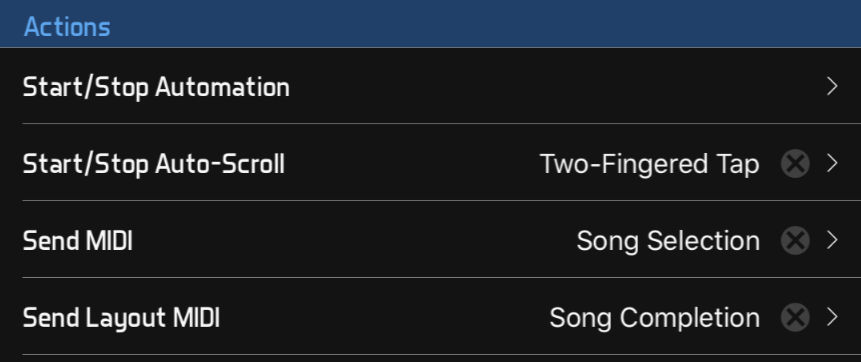Viewport: 861px width, 362px height.
Task: Clear the Song Completion trigger
Action: tap(795, 318)
